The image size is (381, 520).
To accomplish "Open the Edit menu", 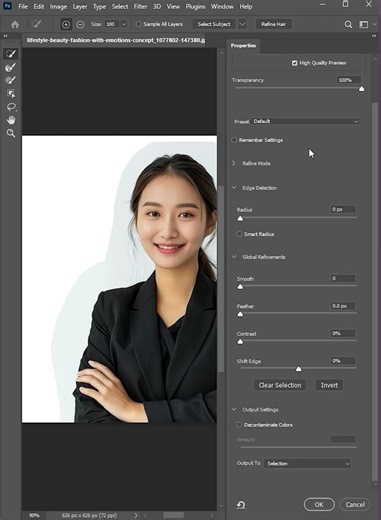I will point(39,6).
